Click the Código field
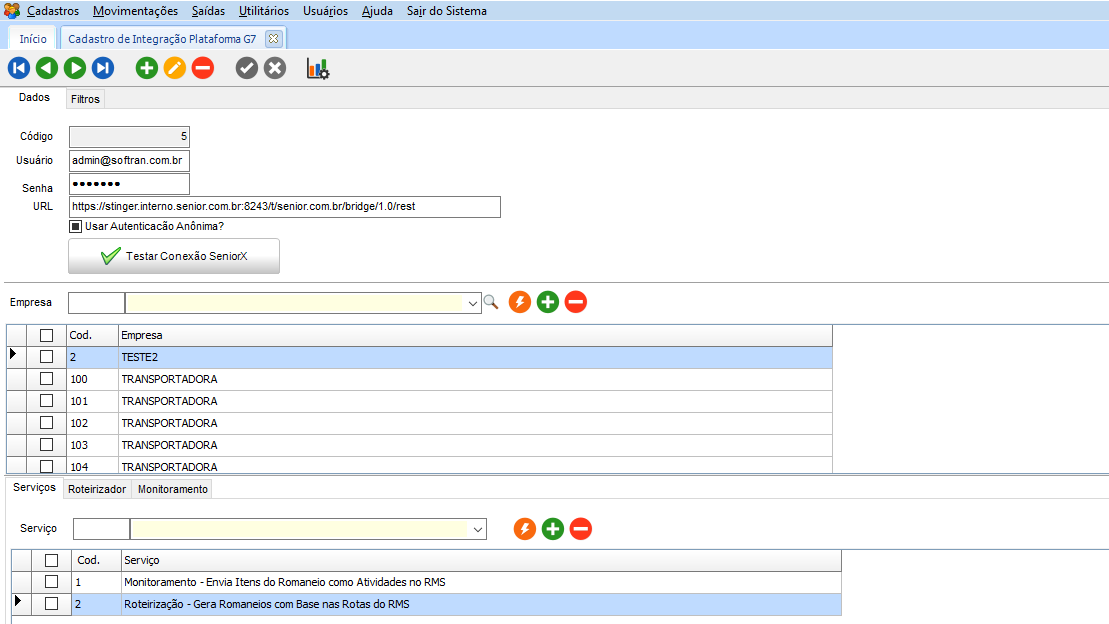Screen dimensions: 1109x624 tap(129, 137)
